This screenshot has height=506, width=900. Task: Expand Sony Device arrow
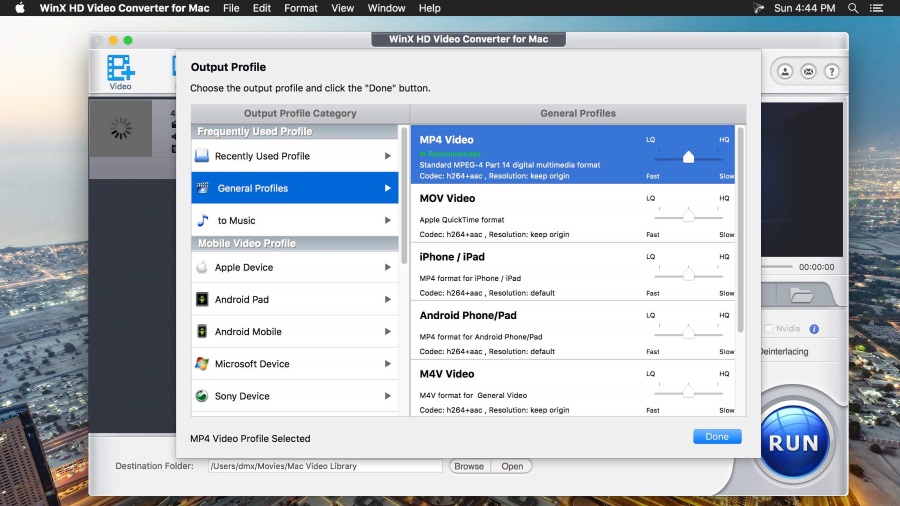388,396
